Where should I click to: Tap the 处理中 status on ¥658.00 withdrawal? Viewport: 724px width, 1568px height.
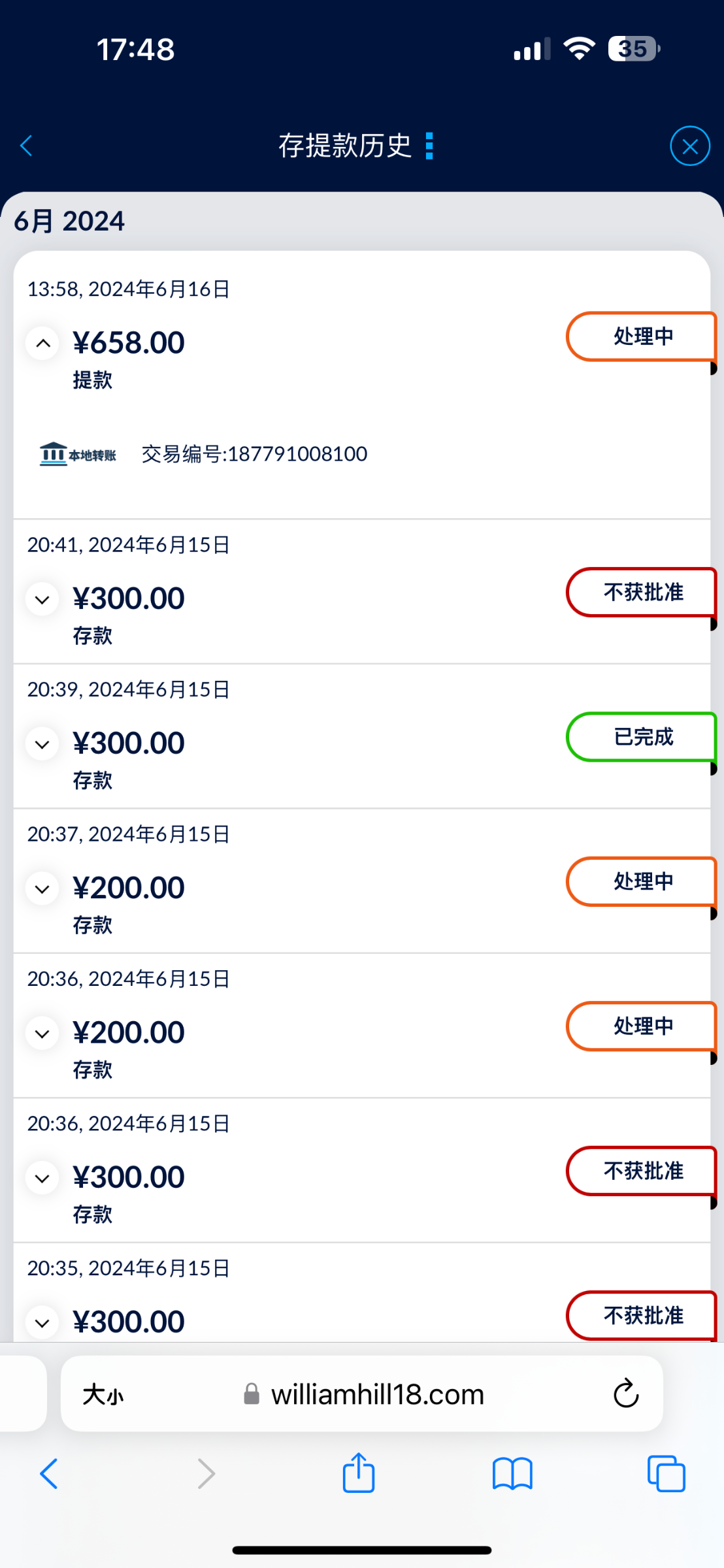pos(642,336)
